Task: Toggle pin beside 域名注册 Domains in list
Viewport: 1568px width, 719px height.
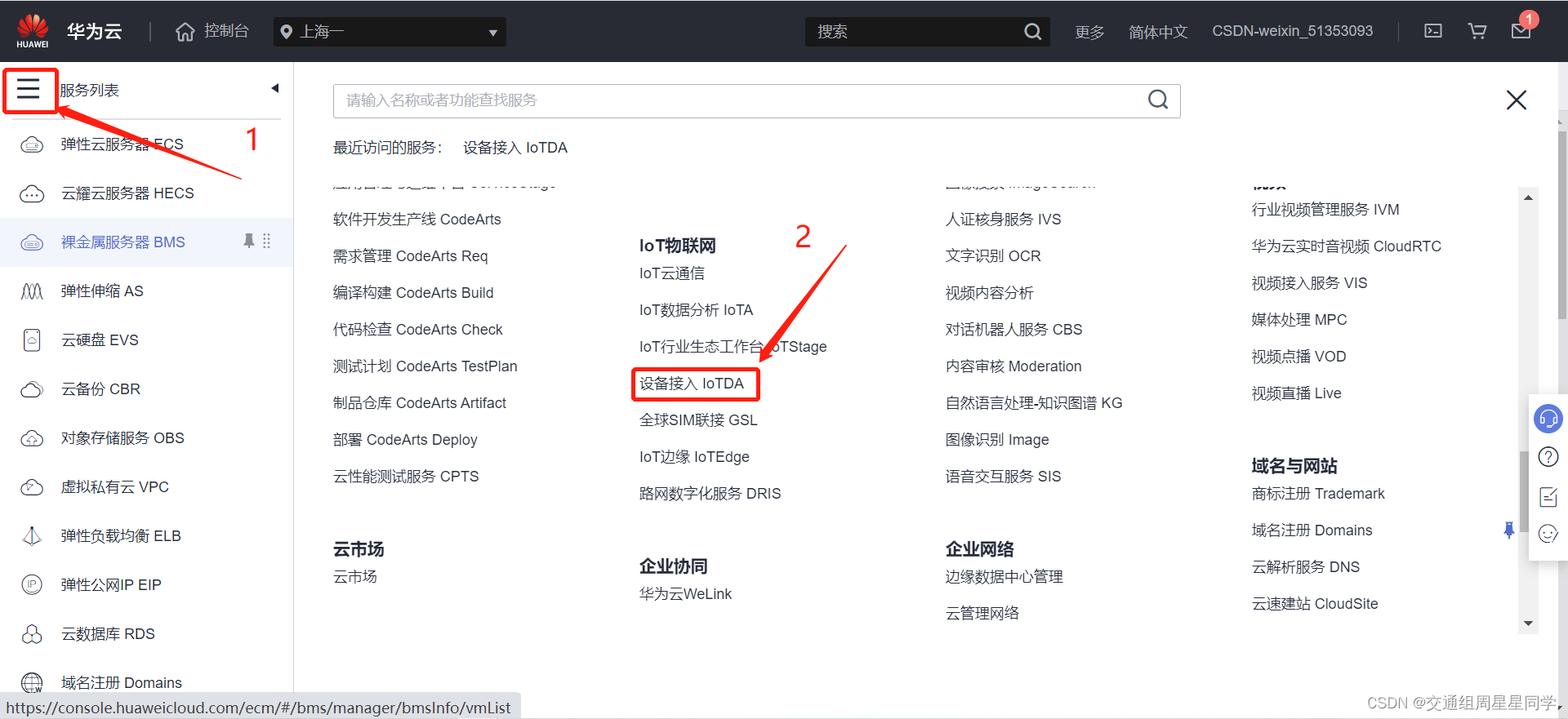Action: [x=1508, y=530]
